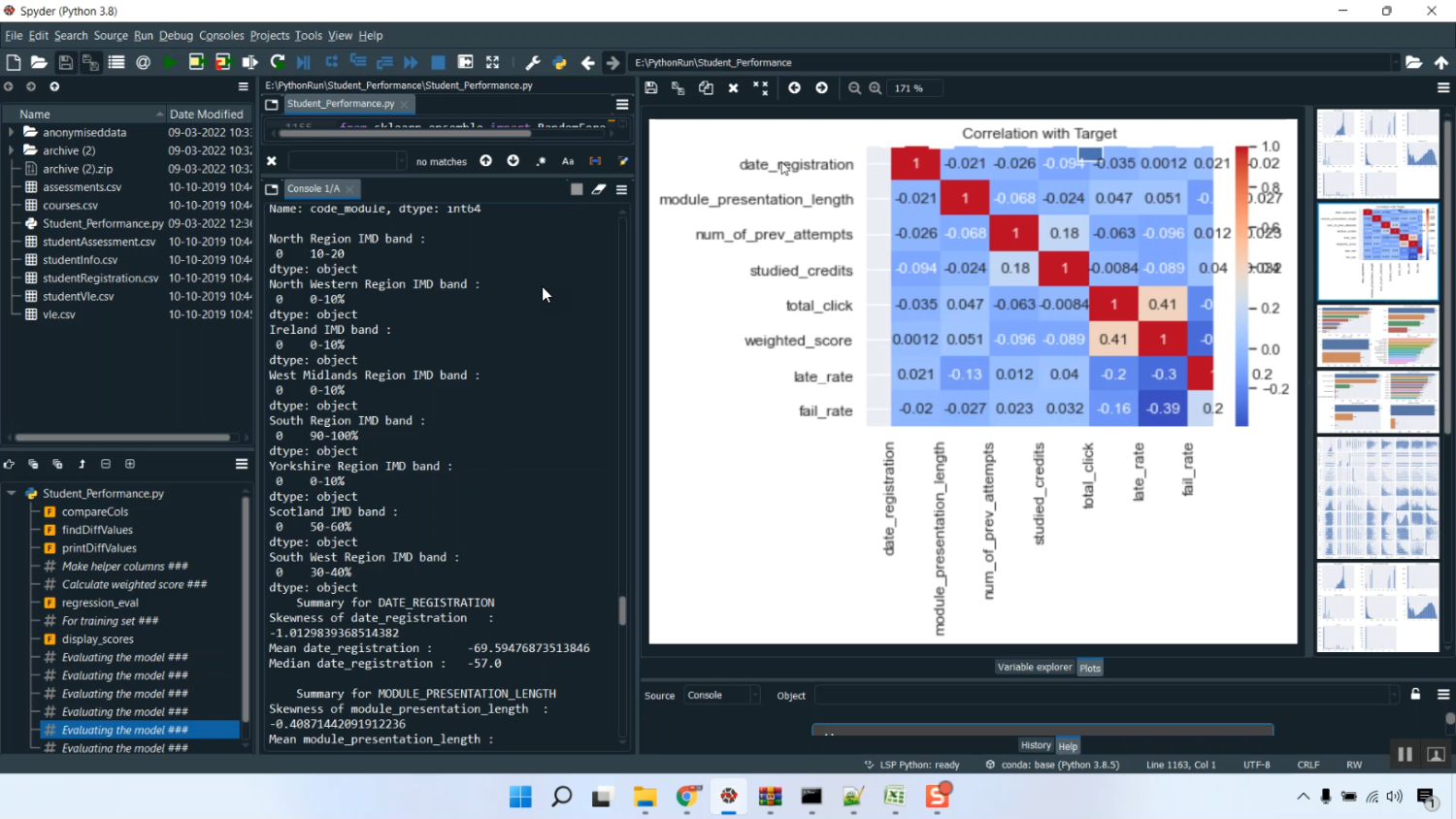The height and width of the screenshot is (819, 1456).
Task: Expand the anonymiseddata folder
Action: (x=12, y=133)
